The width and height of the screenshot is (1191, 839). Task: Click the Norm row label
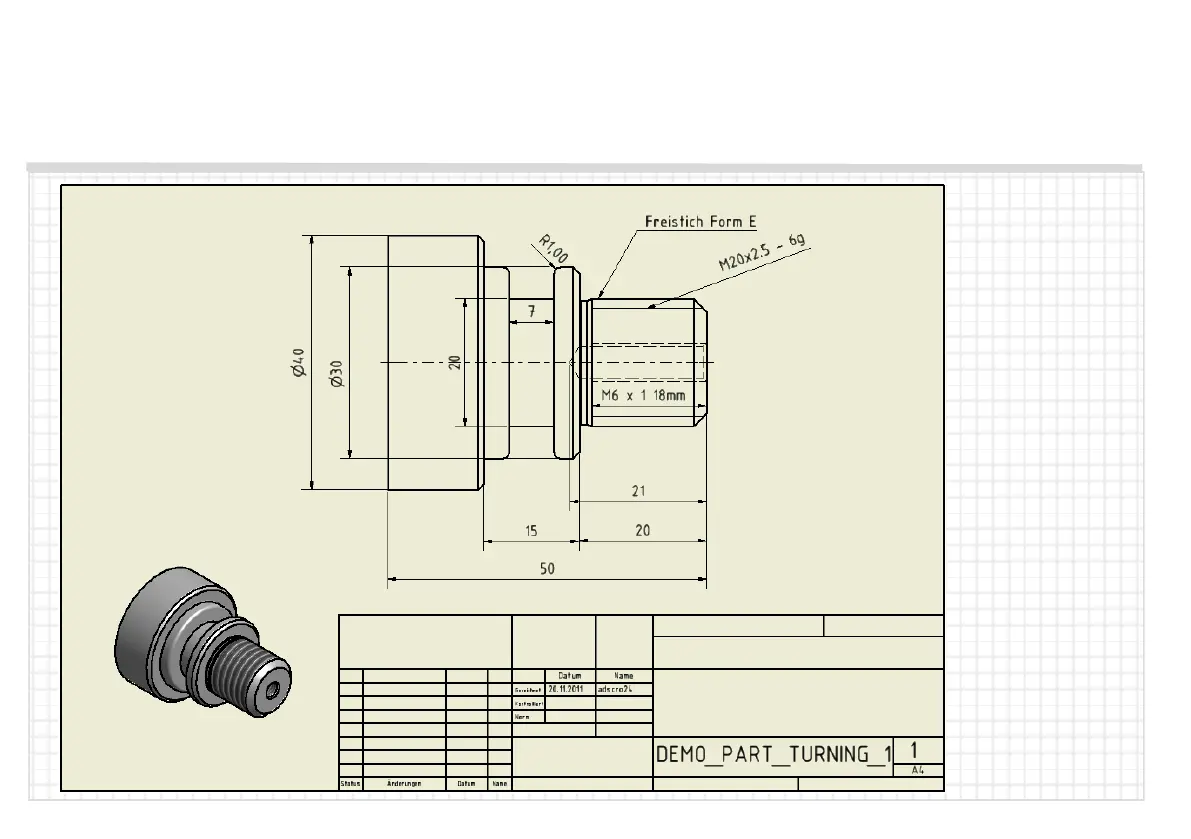[x=522, y=717]
